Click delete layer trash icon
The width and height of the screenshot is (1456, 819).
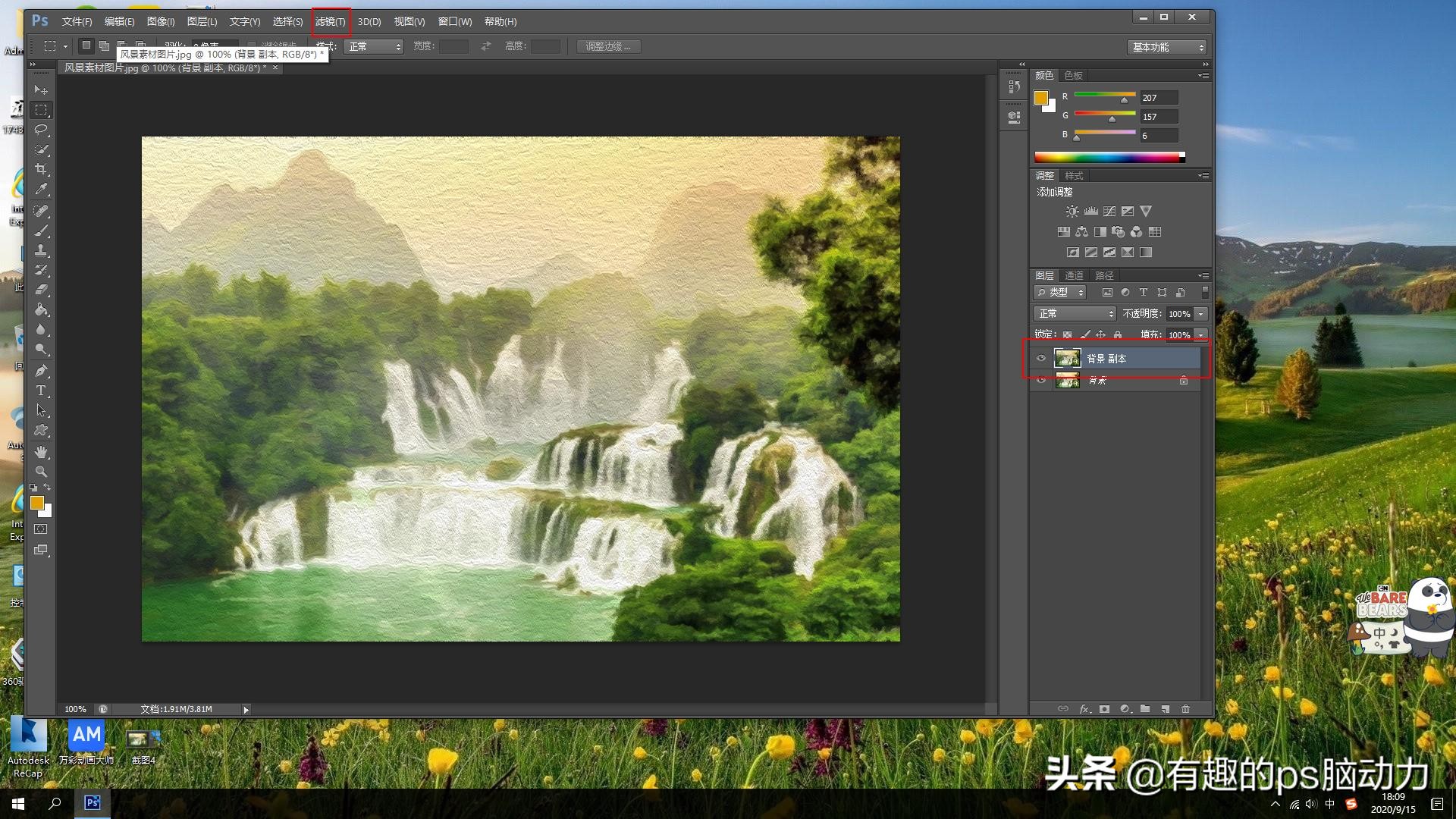[x=1185, y=709]
